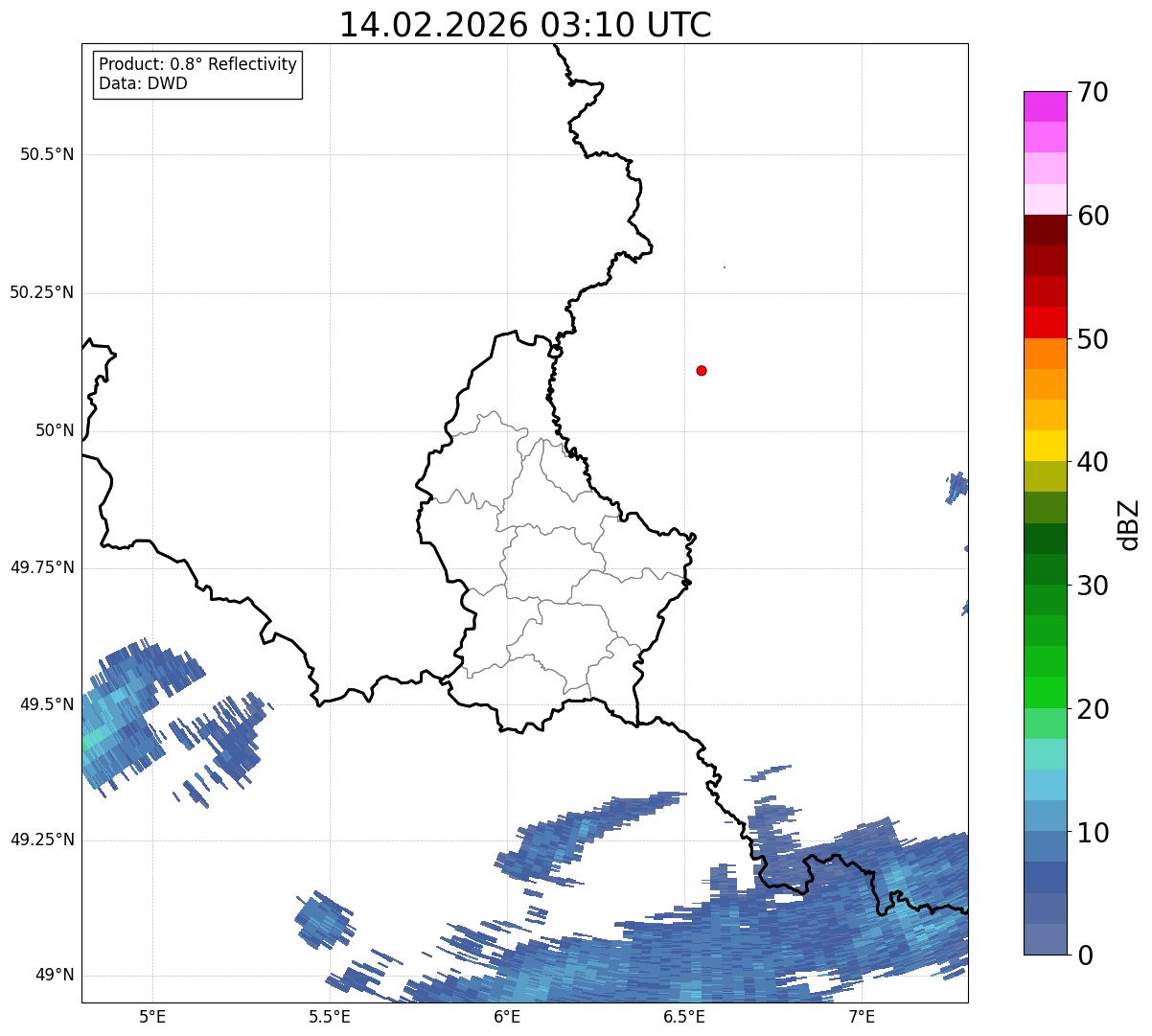The image size is (1152, 1036).
Task: Click the 49°N latitude label
Action: click(x=55, y=975)
